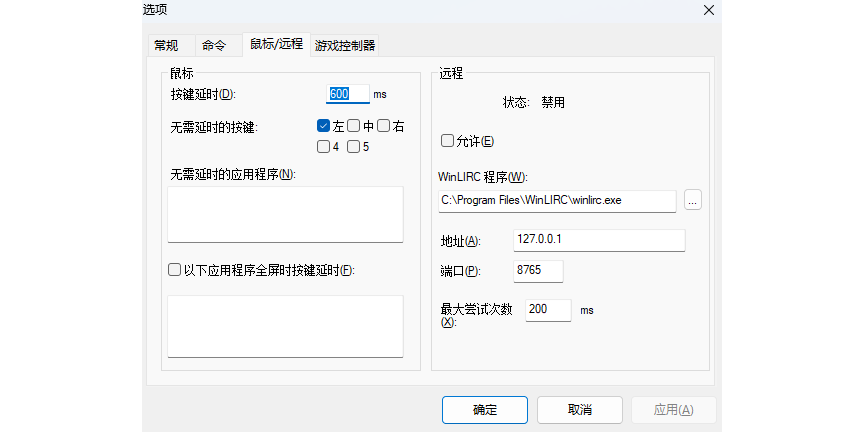Viewport: 864px width, 432px height.
Task: Click the fullscreen applications list box
Action: coord(285,325)
